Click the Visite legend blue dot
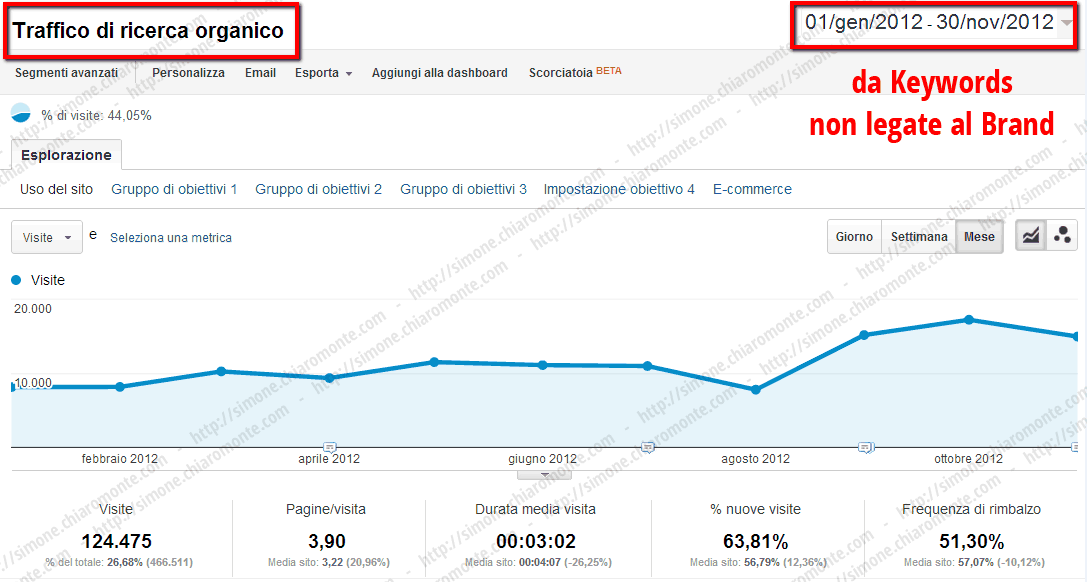 click(16, 281)
